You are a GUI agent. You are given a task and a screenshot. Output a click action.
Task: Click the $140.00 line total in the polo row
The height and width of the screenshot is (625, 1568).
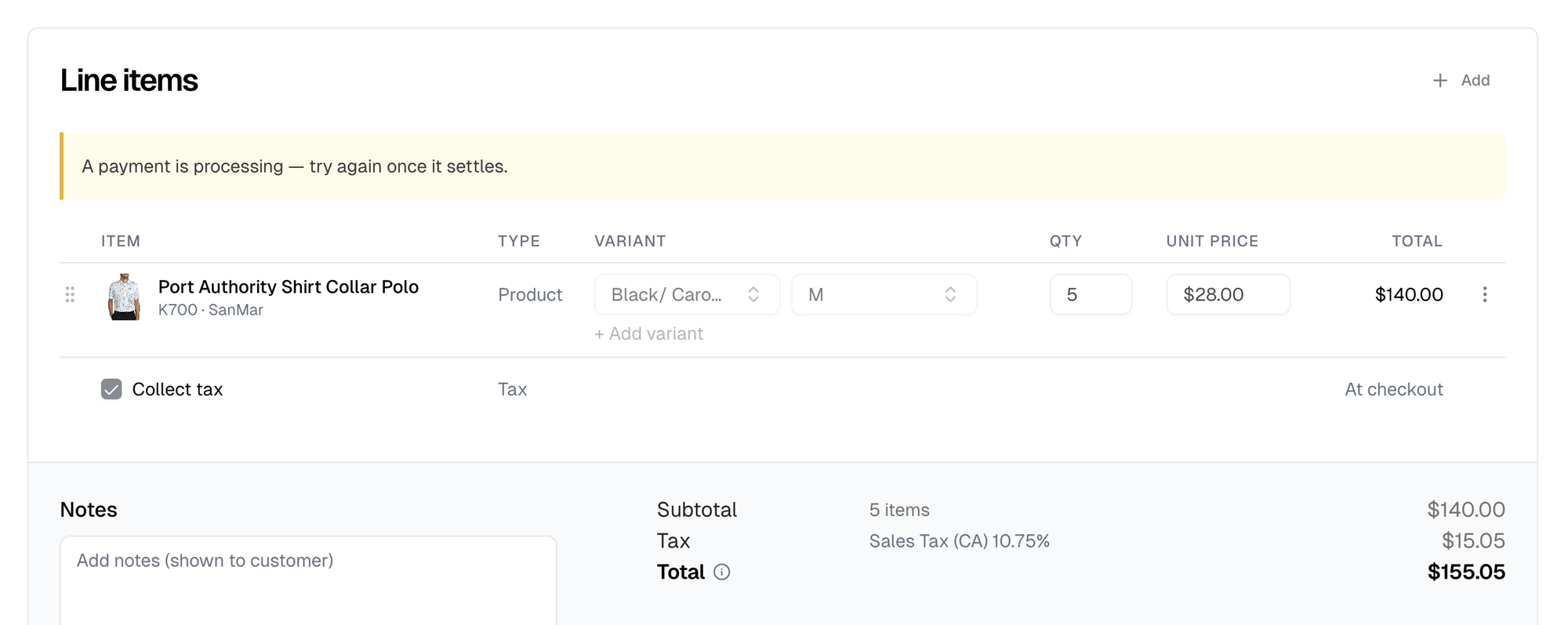point(1409,295)
